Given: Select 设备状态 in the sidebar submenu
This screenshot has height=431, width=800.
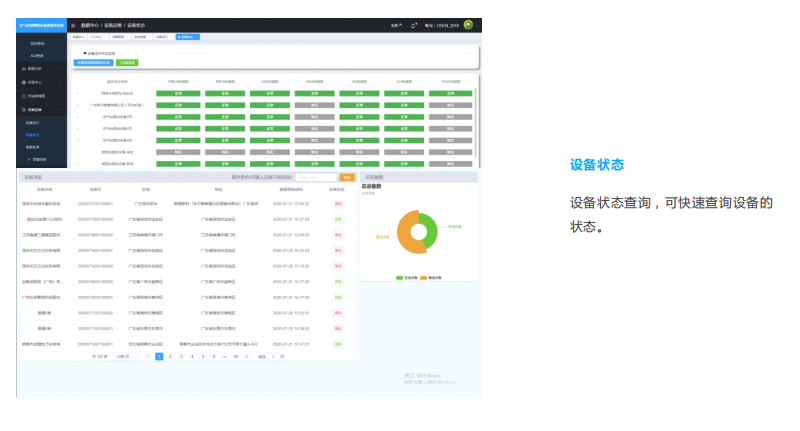Looking at the screenshot, I should click(33, 134).
